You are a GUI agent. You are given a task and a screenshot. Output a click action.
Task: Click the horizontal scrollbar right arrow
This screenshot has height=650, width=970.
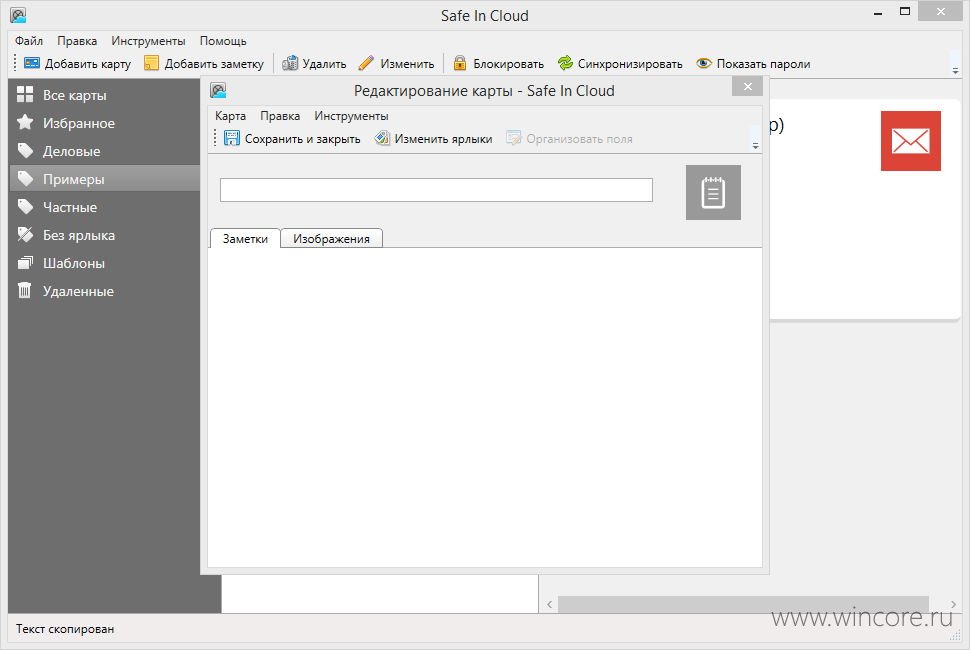tap(953, 604)
